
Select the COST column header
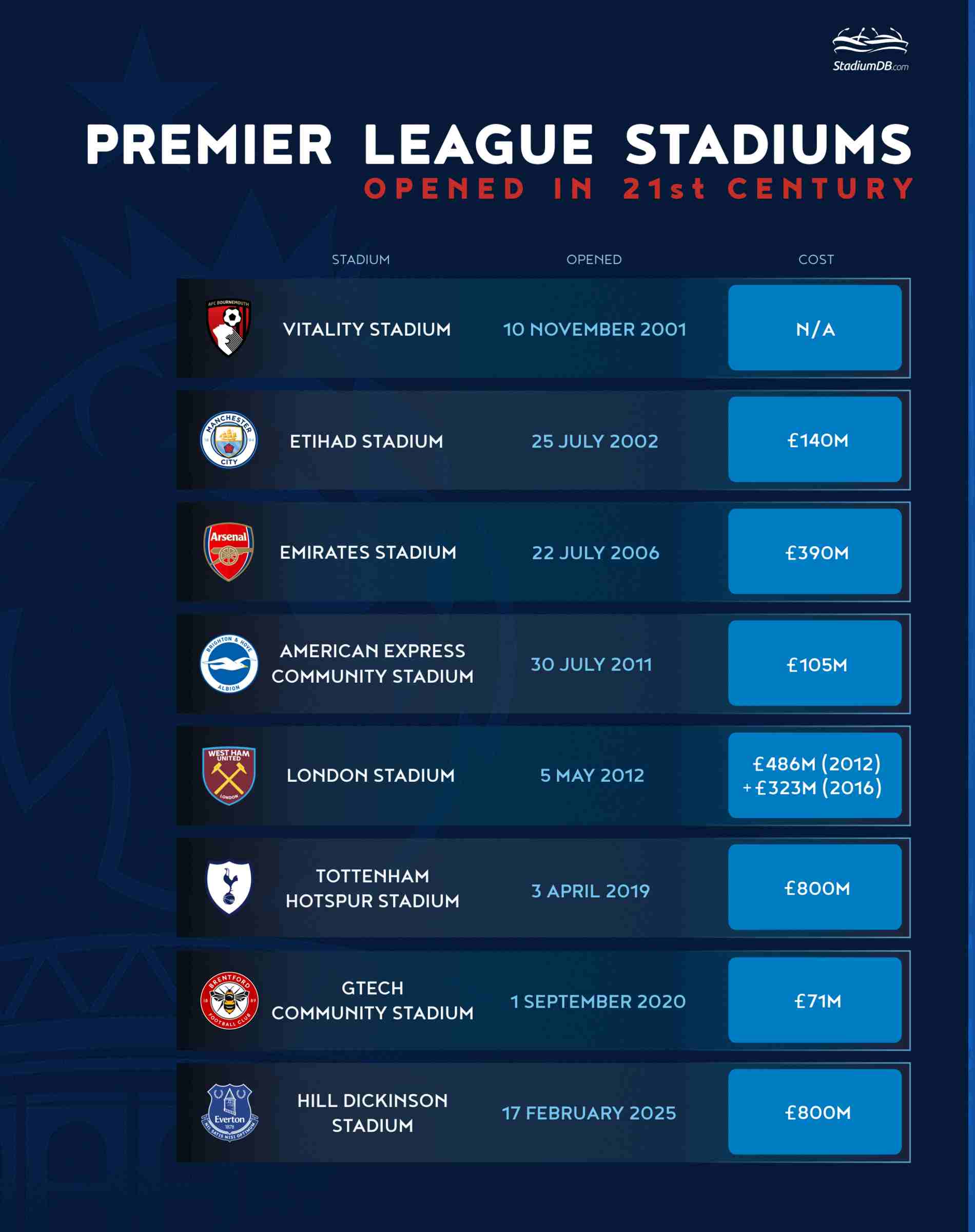(816, 260)
